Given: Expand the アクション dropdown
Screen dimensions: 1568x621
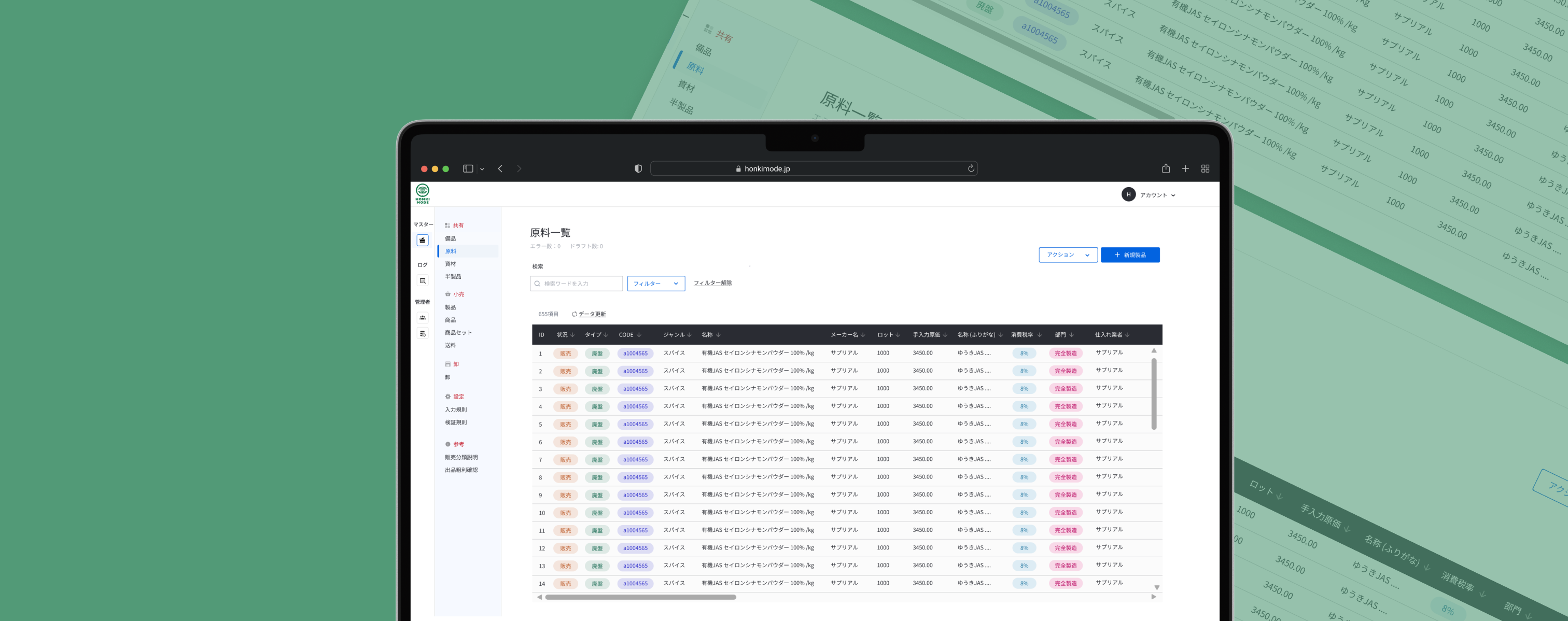Looking at the screenshot, I should [x=1068, y=255].
